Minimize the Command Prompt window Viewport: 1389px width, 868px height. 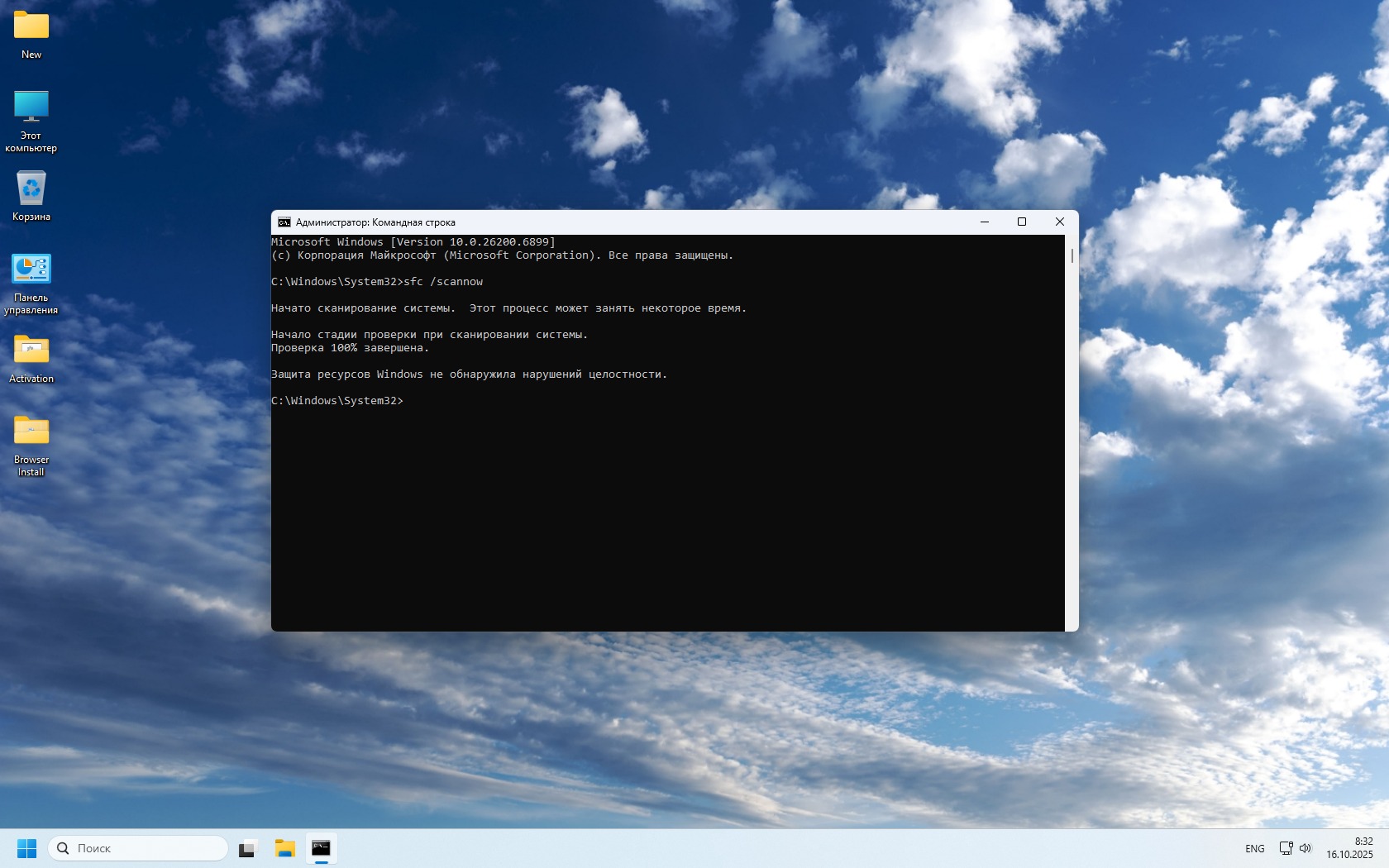[985, 222]
